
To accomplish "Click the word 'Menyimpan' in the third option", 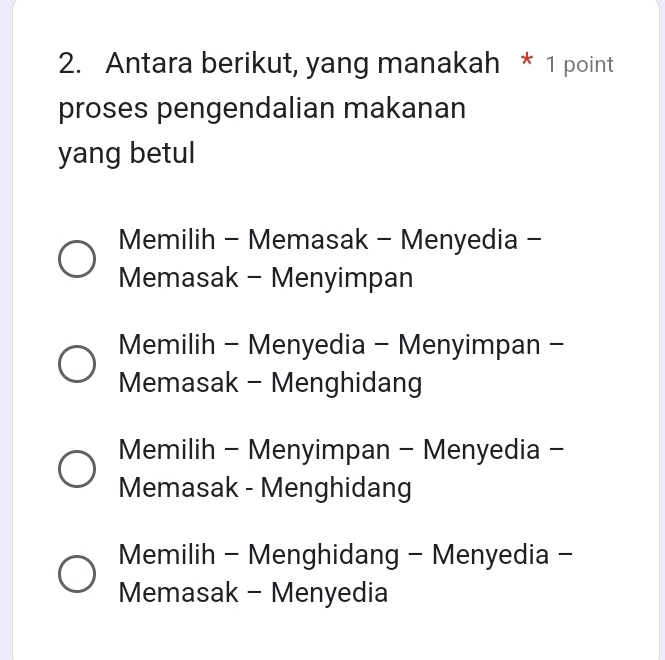I will point(319,450).
